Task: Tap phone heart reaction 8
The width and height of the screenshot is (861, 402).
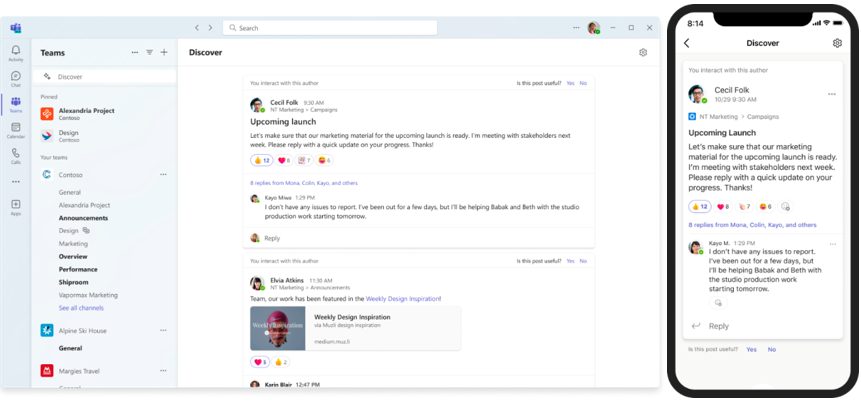Action: pyautogui.click(x=723, y=206)
